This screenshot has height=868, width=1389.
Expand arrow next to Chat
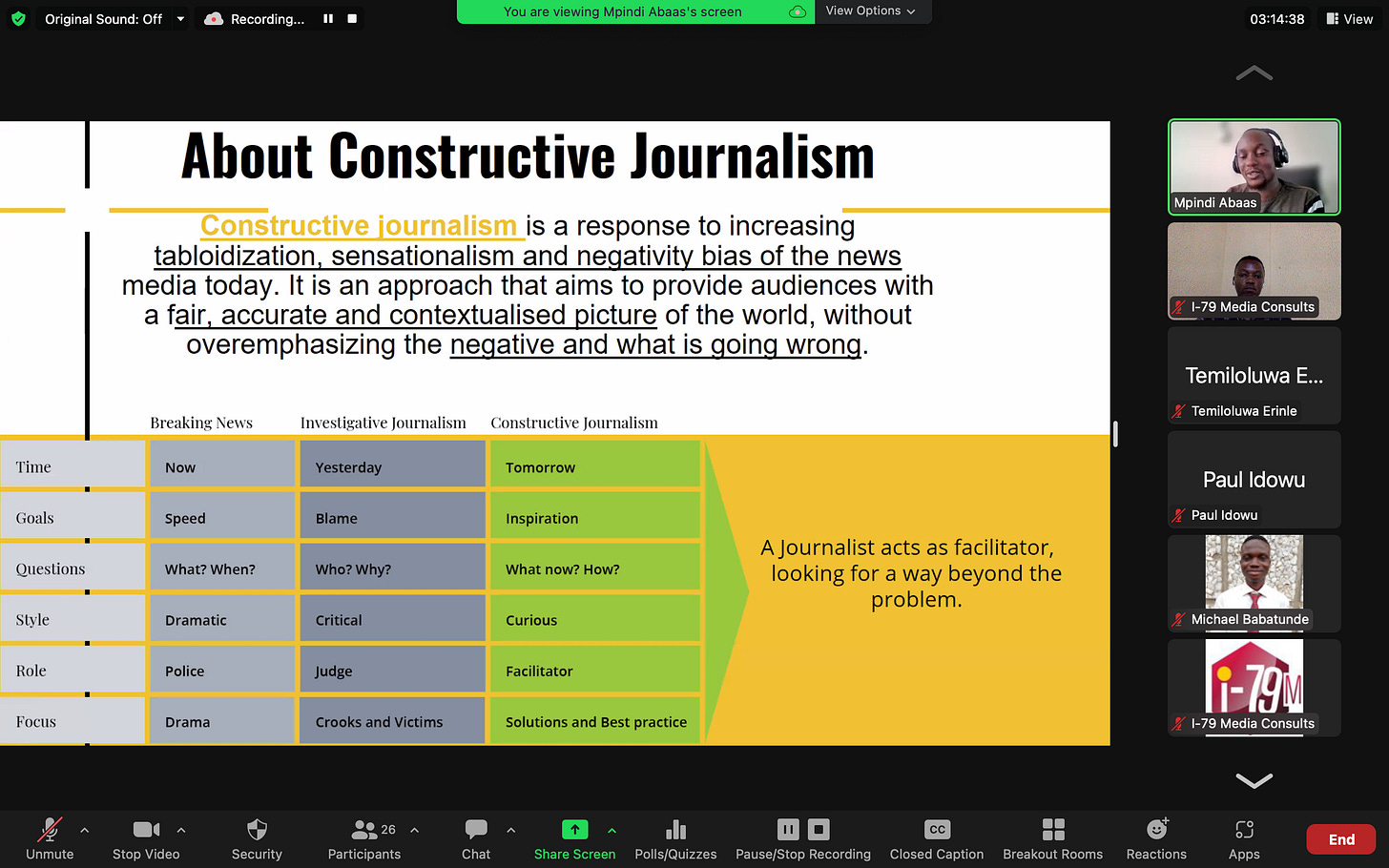[x=511, y=830]
